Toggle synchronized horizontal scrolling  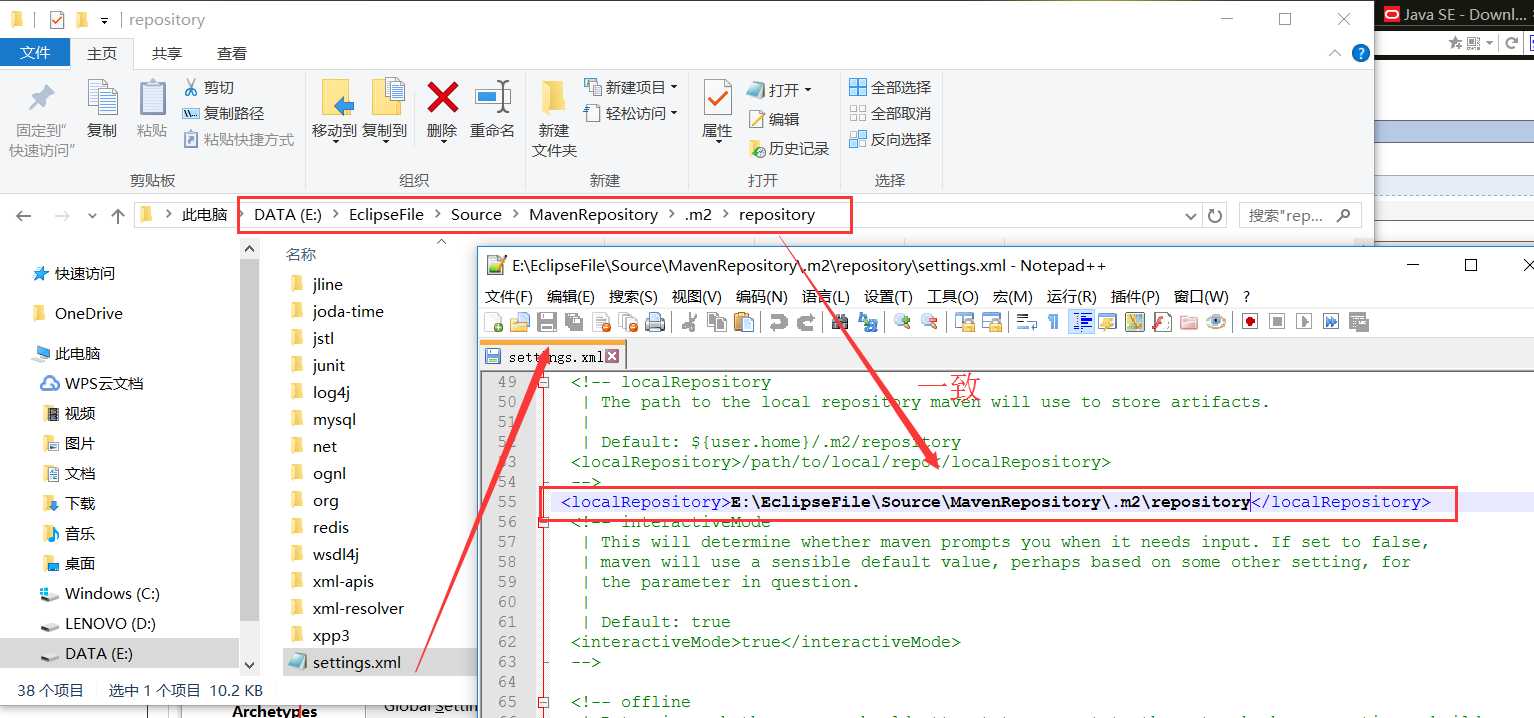992,322
